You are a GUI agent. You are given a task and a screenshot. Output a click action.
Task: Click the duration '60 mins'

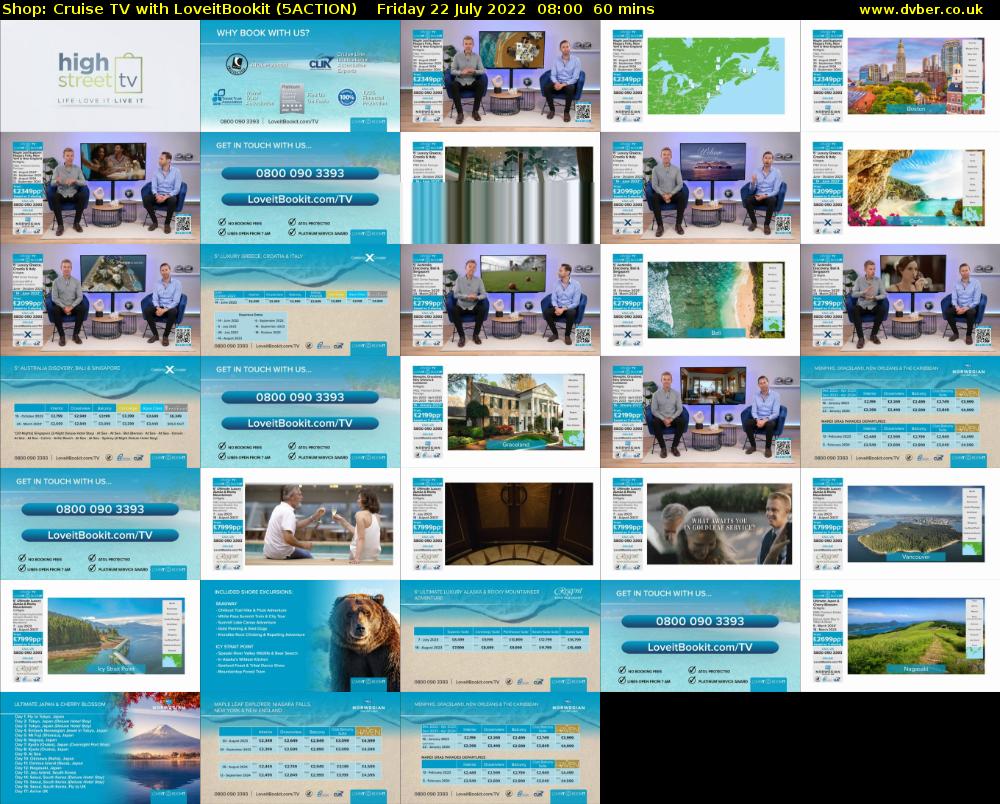coord(623,10)
